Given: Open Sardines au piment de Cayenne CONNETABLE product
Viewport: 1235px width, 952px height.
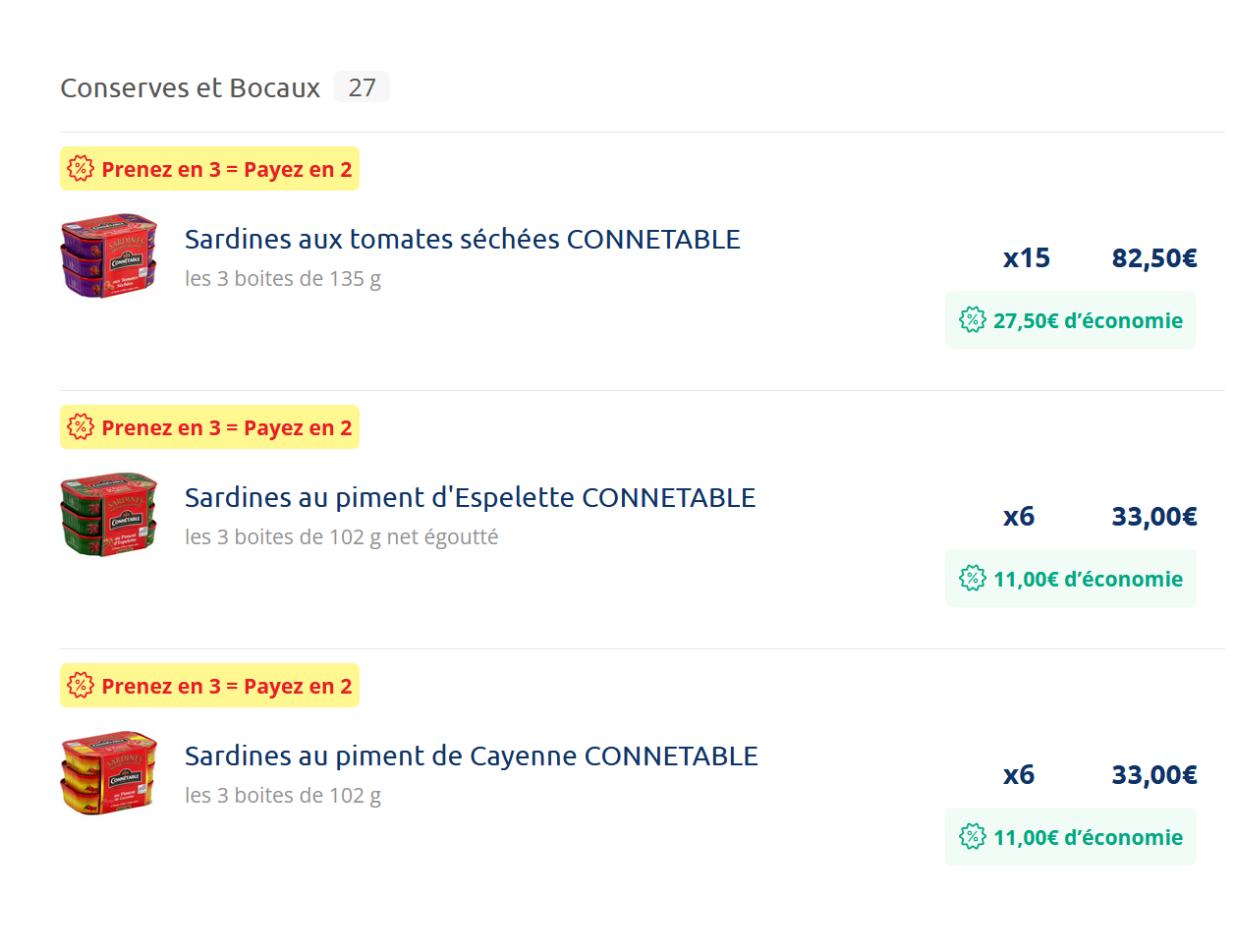Looking at the screenshot, I should (471, 756).
